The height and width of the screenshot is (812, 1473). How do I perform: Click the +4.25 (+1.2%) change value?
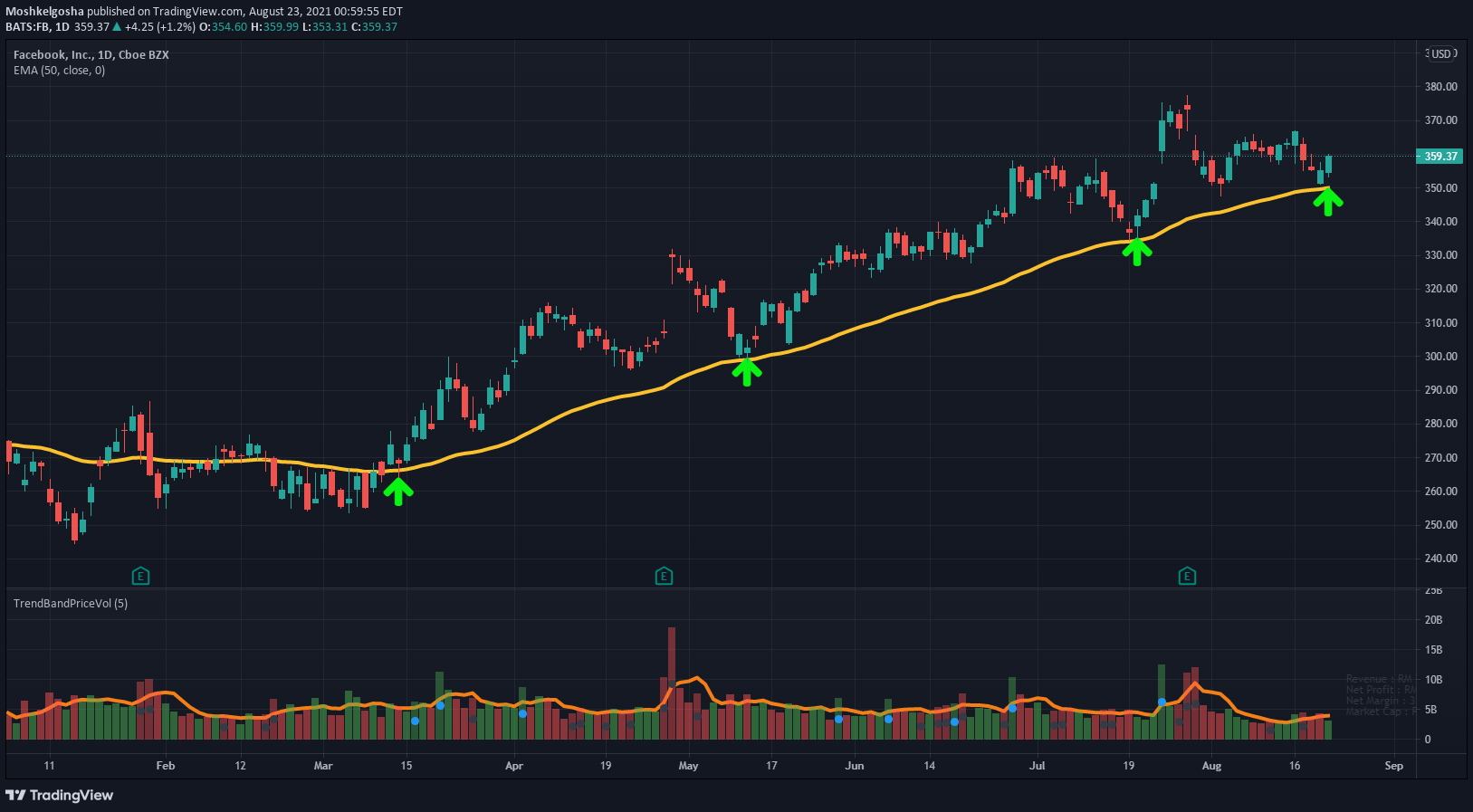[x=159, y=27]
